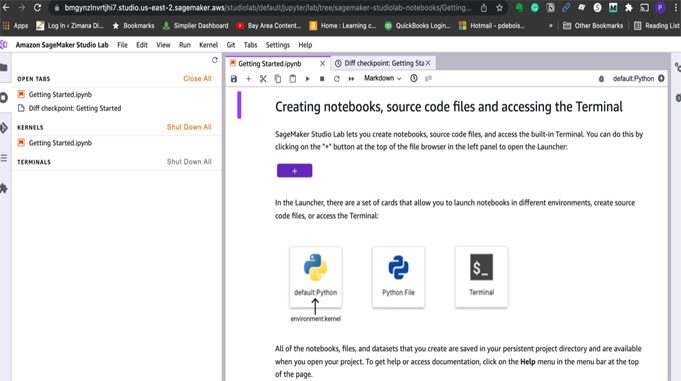Screen dimensions: 681x381
Task: Click the kernel status circle indicator
Action: click(661, 78)
